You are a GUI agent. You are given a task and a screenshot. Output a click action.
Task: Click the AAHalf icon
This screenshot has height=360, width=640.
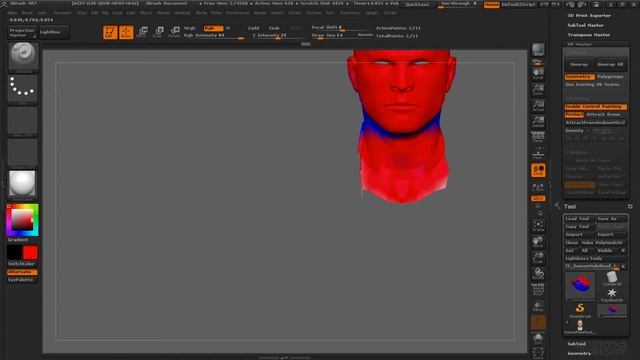tap(538, 121)
